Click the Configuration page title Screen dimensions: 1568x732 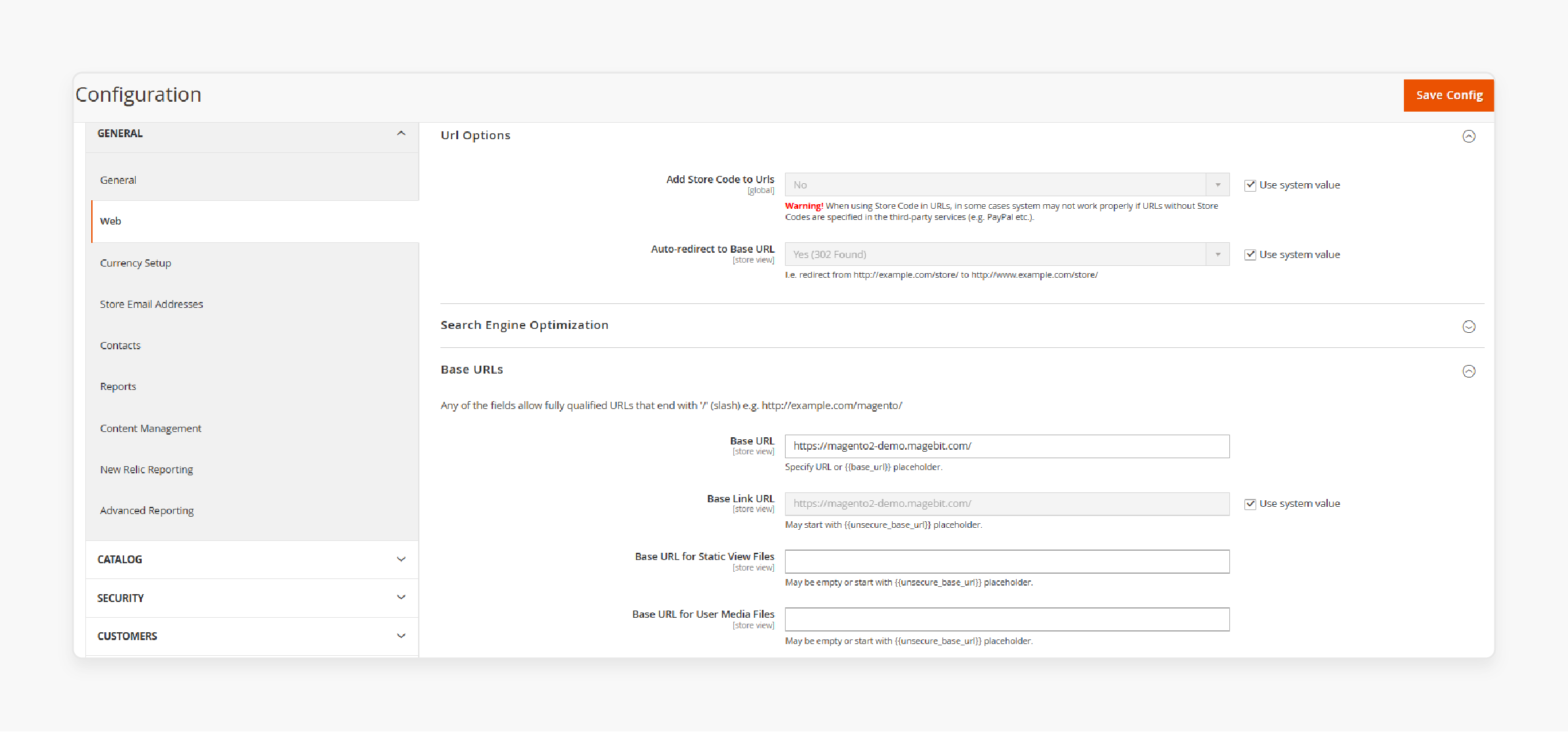pos(138,95)
